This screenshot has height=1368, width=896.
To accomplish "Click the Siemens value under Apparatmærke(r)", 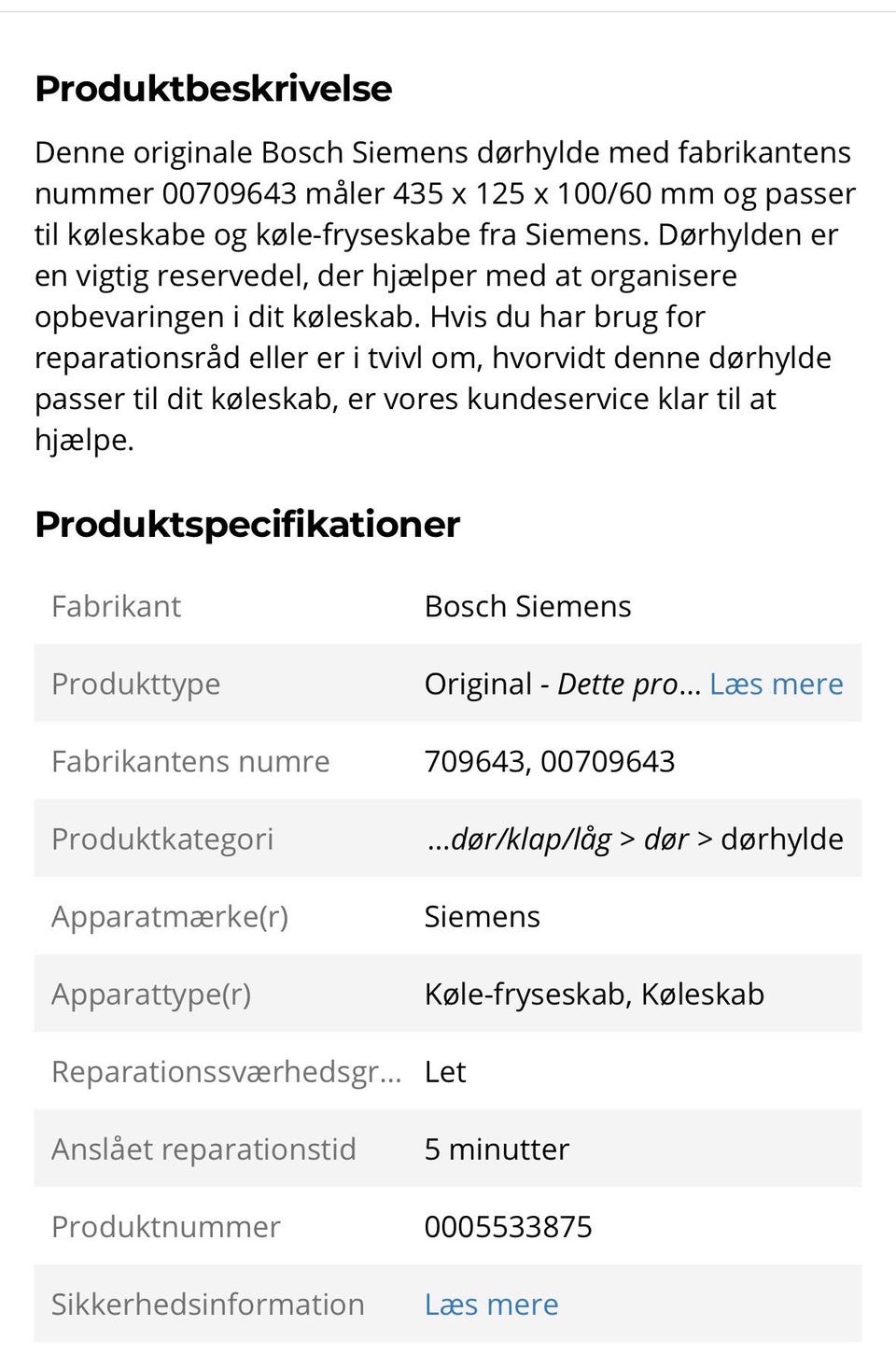I will [x=482, y=916].
